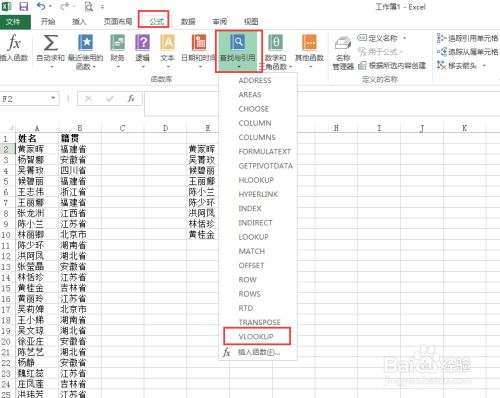
Task: Choose INDEX from the function list
Action: [x=257, y=208]
